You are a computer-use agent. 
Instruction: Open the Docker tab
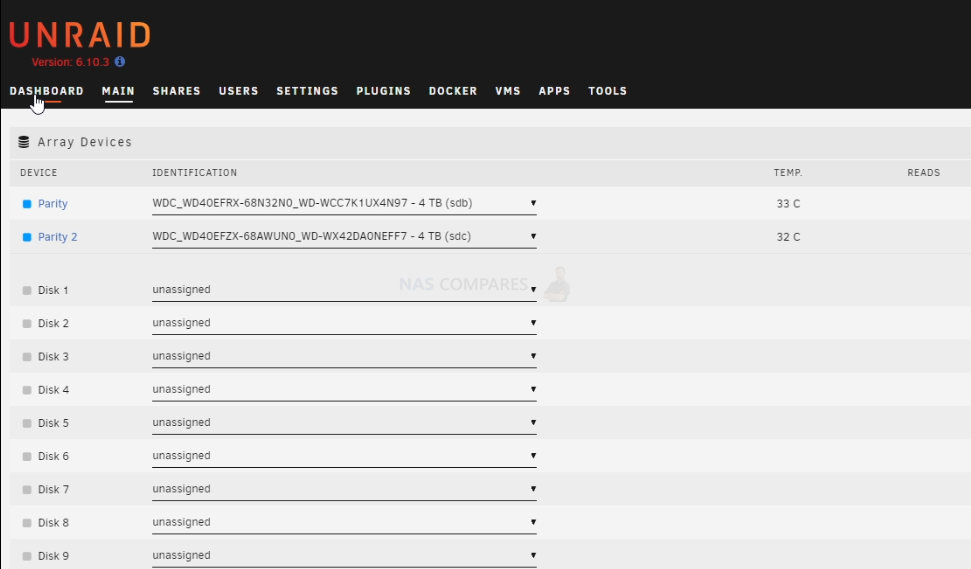point(453,91)
